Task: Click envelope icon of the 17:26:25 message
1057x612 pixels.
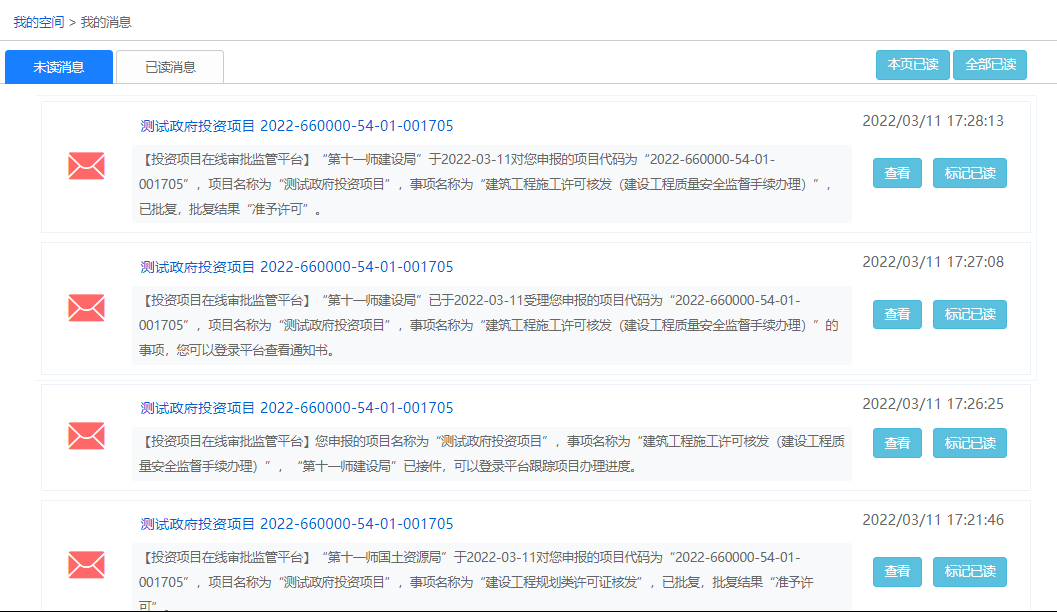Action: click(86, 436)
